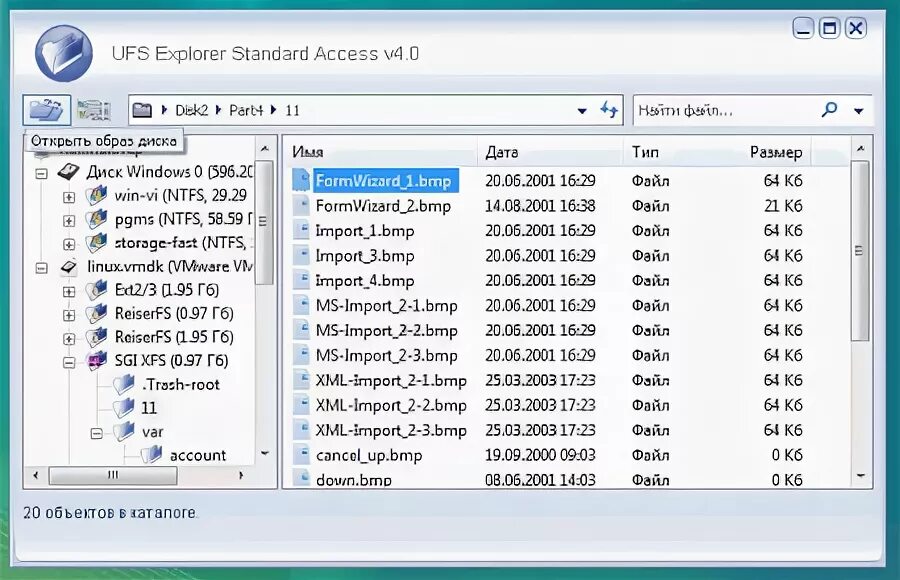Click the var folder icon

[x=123, y=431]
